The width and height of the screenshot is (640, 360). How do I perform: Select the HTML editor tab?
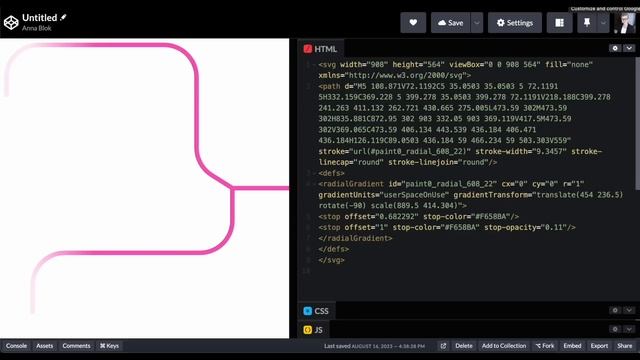pos(321,49)
